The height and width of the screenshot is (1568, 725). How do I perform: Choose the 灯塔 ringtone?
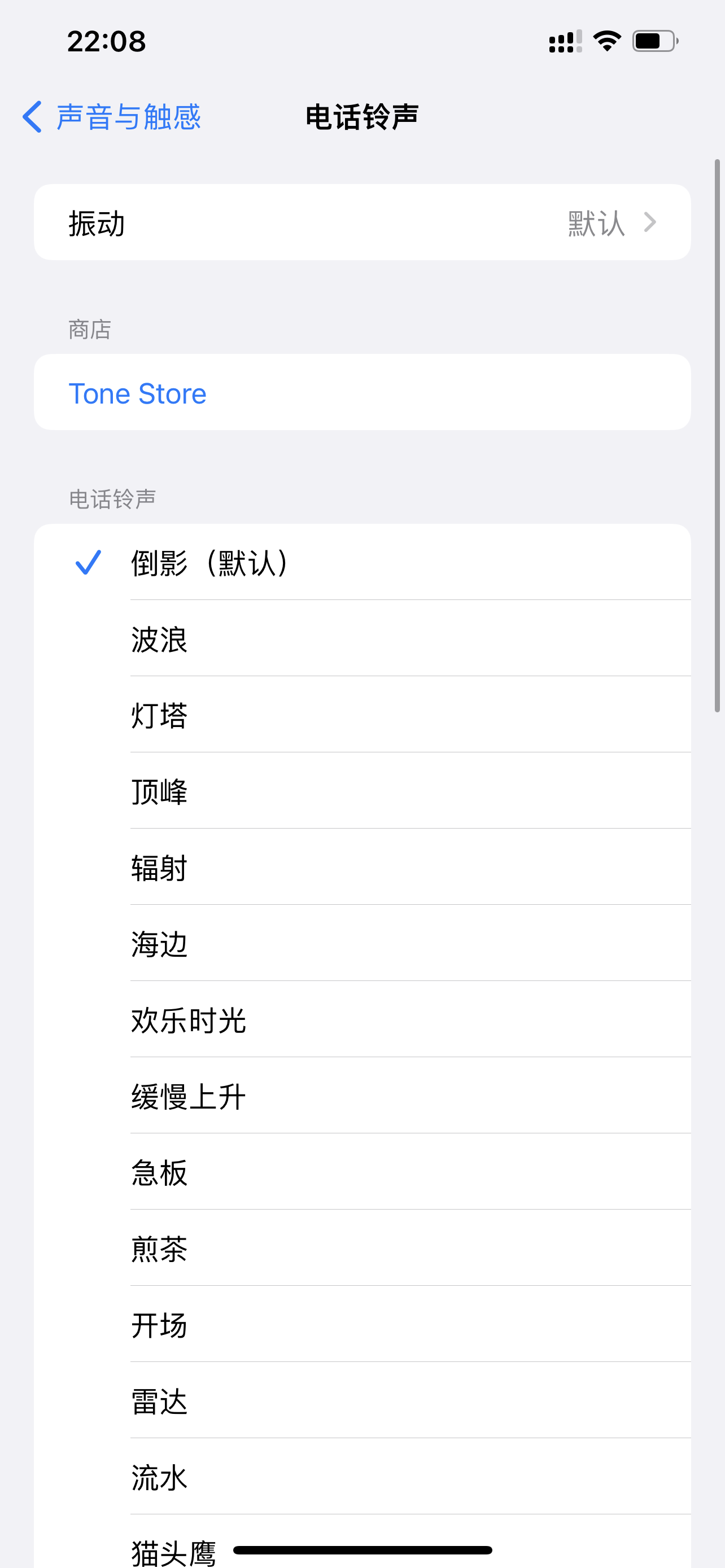(159, 715)
